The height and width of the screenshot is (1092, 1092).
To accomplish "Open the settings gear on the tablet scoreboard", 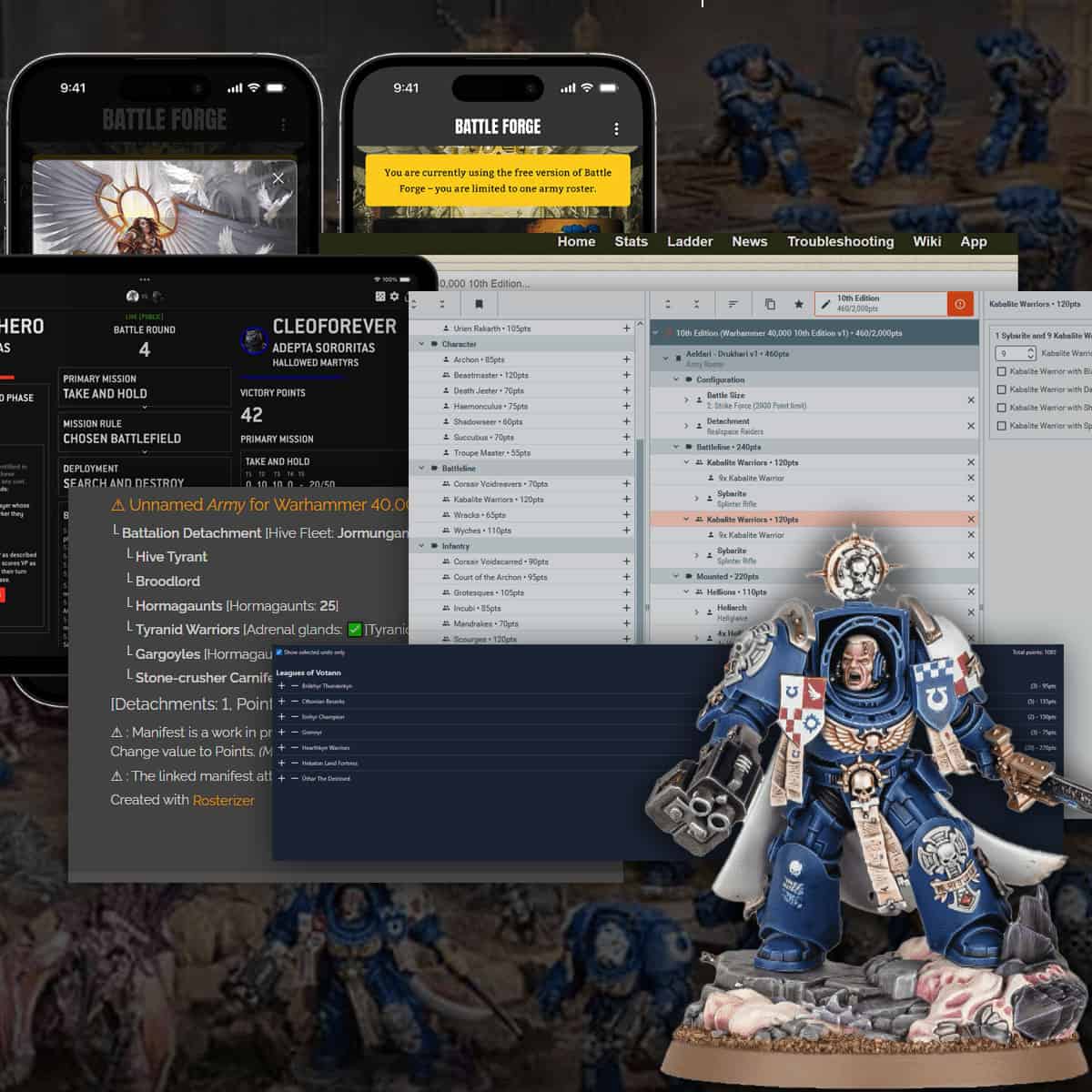I will point(394,297).
